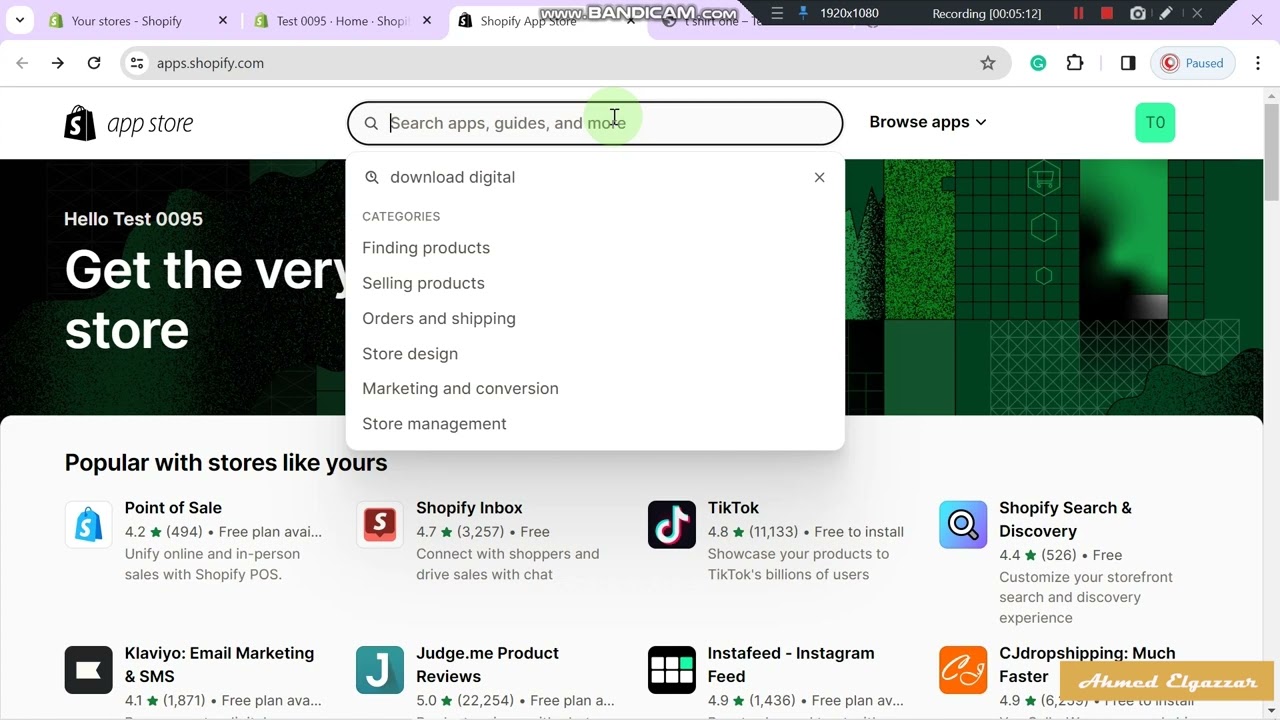This screenshot has width=1280, height=720.
Task: Open the Grammarly extension icon
Action: pyautogui.click(x=1038, y=63)
